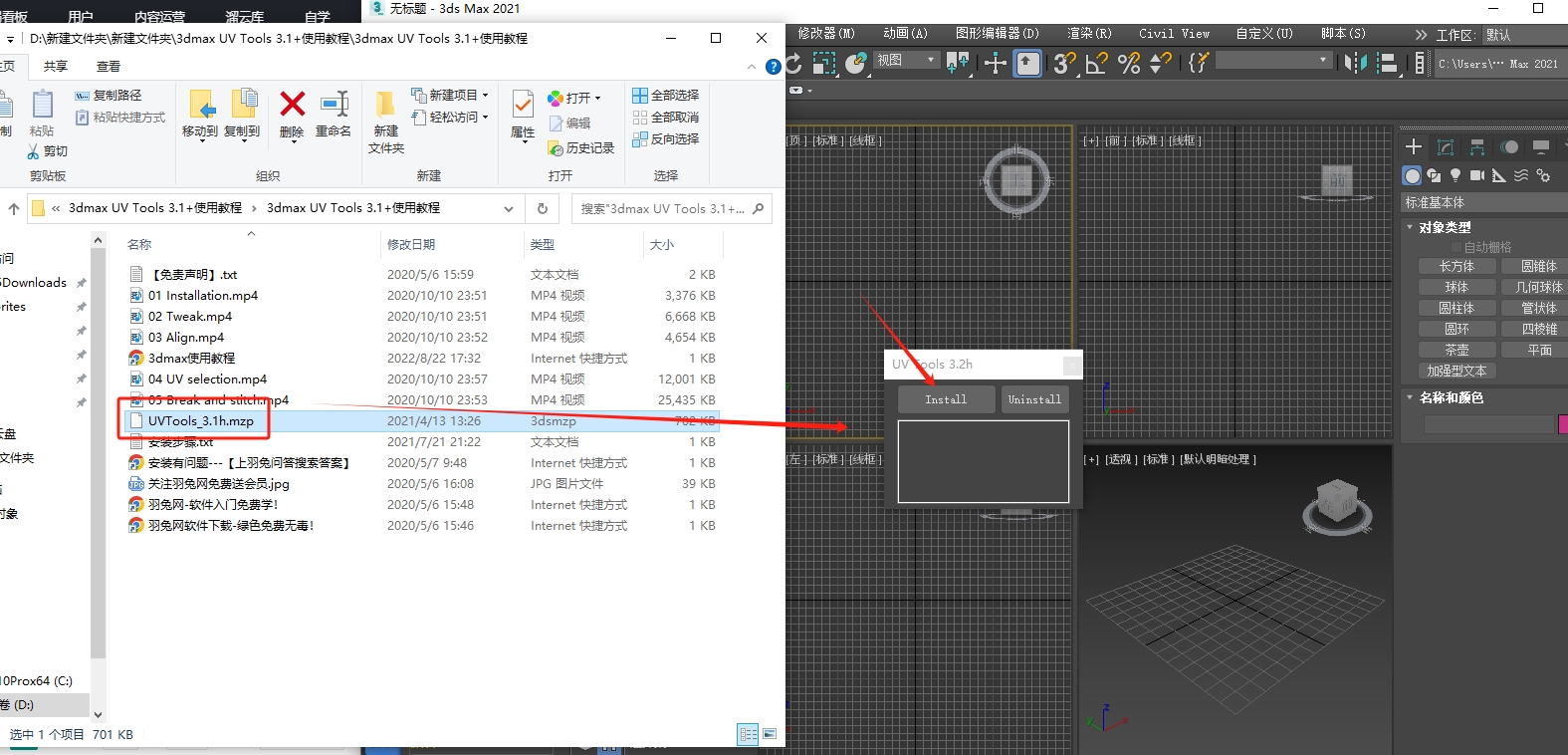
Task: Toggle Select and Manipulate mode
Action: [x=1027, y=64]
